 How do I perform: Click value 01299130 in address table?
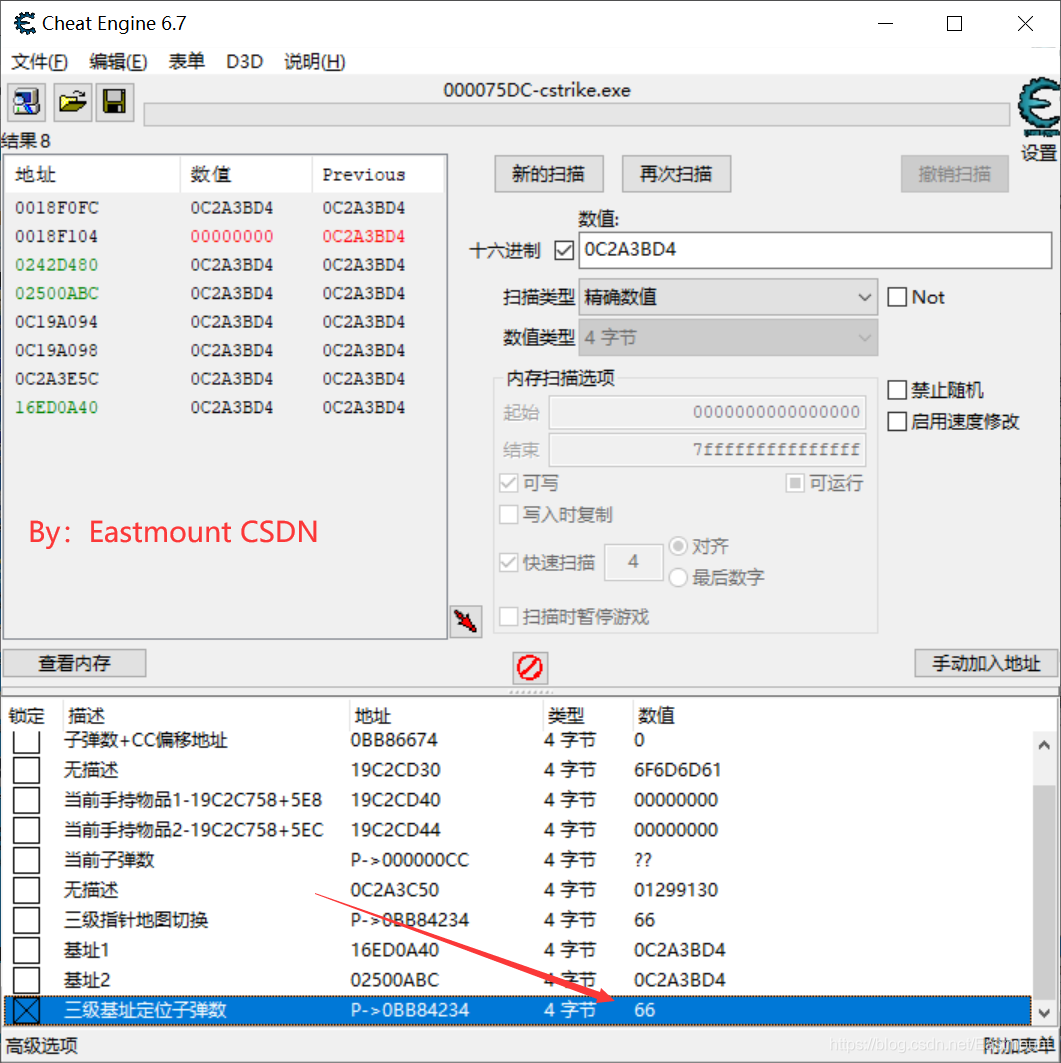click(x=676, y=889)
